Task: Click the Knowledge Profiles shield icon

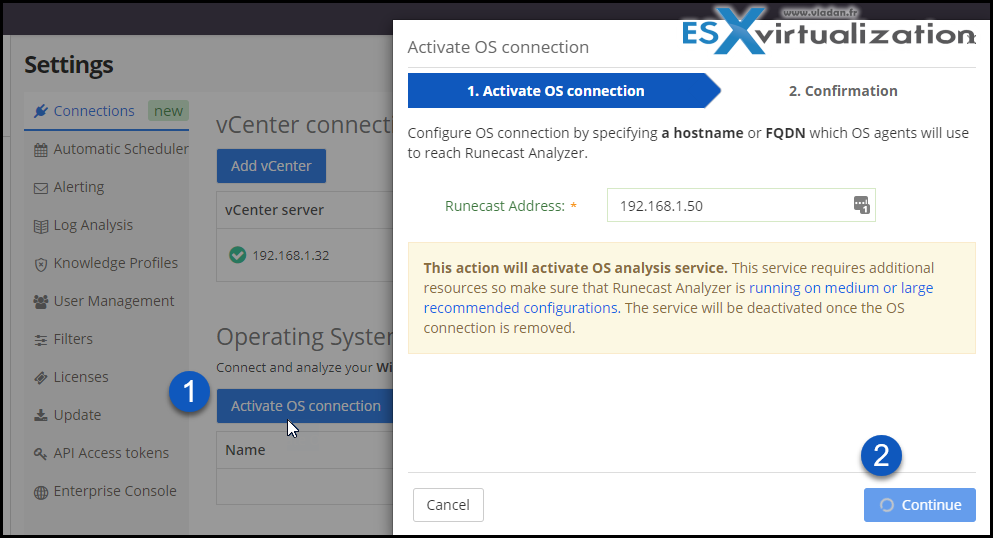Action: coord(41,264)
